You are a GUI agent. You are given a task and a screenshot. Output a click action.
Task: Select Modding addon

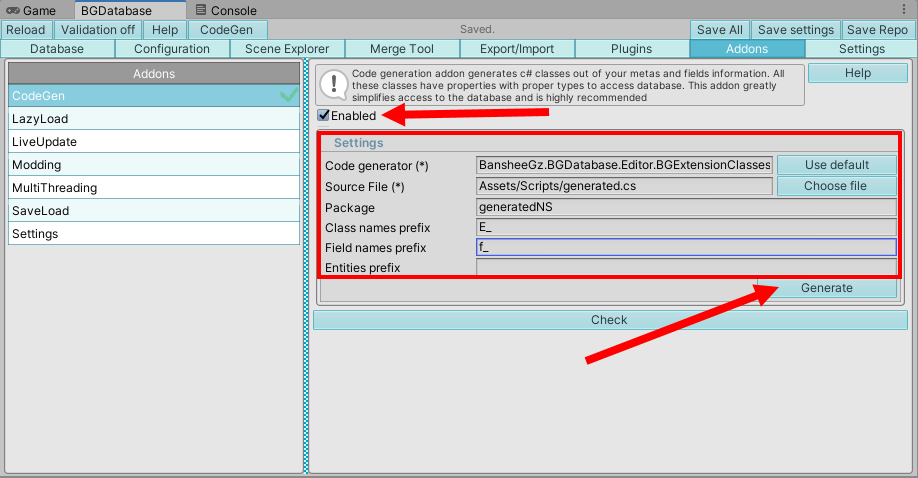(154, 165)
